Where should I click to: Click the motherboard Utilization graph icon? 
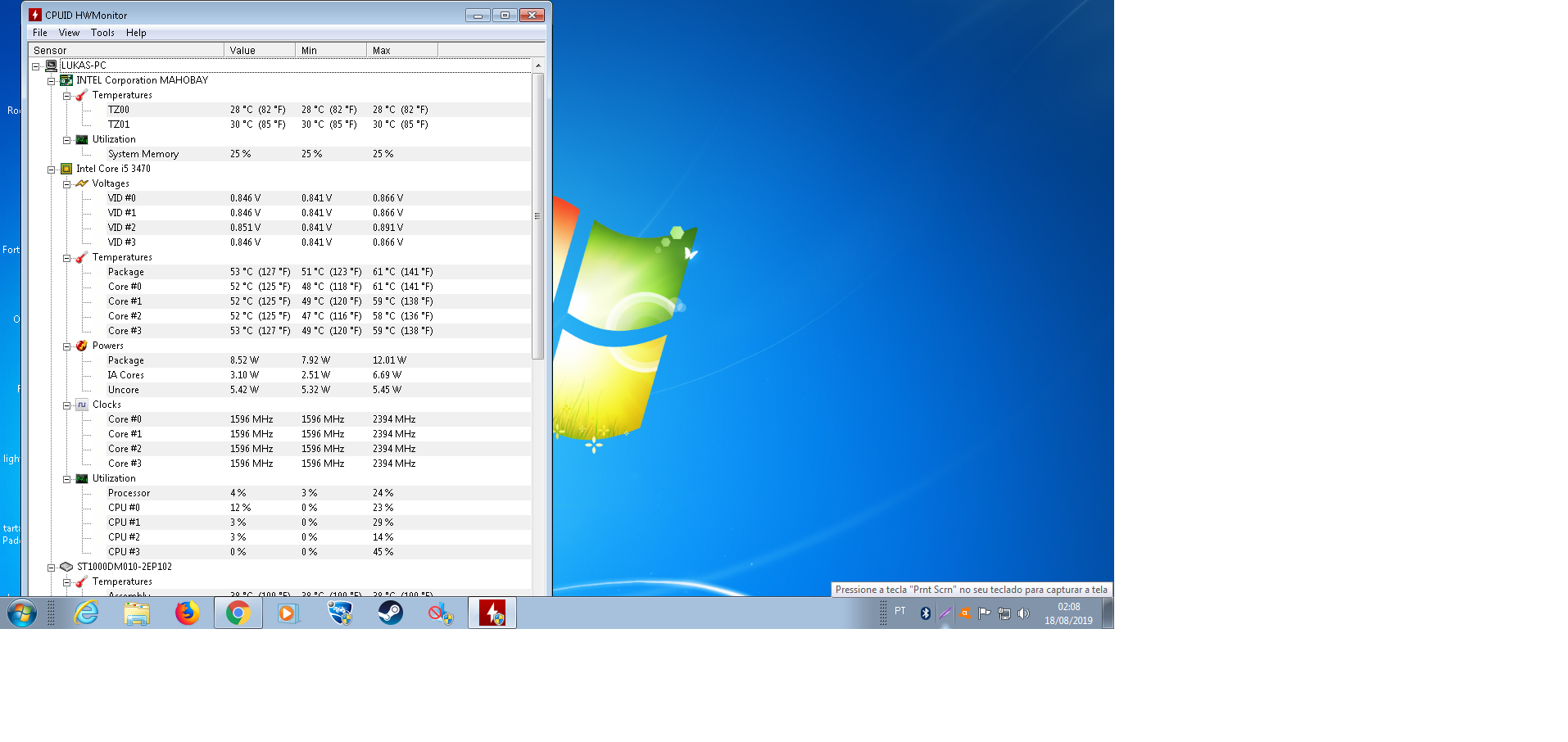82,139
